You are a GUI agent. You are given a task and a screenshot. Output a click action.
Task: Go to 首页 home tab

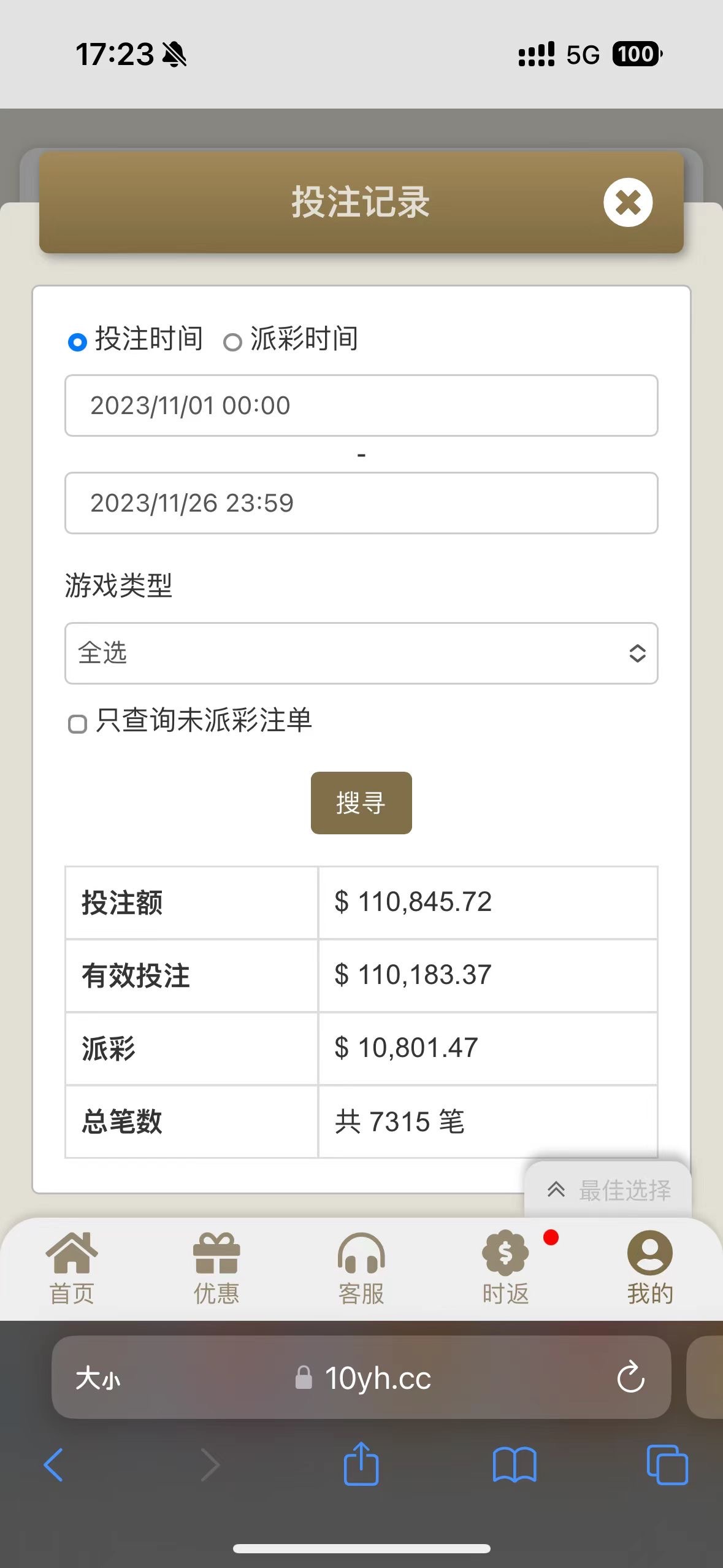(72, 1267)
